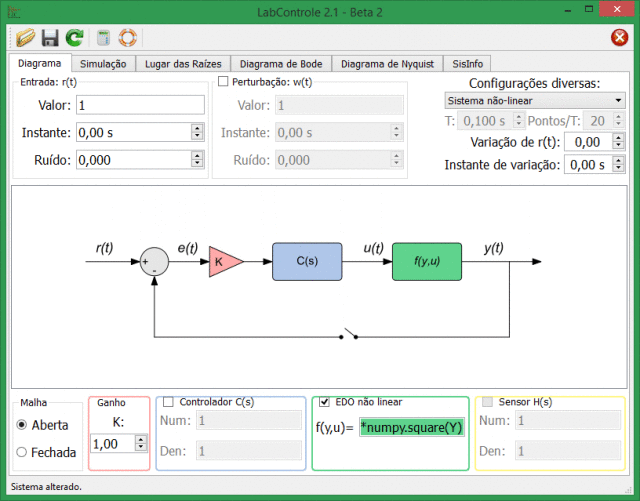Click the Entrada Valor input field

140,105
